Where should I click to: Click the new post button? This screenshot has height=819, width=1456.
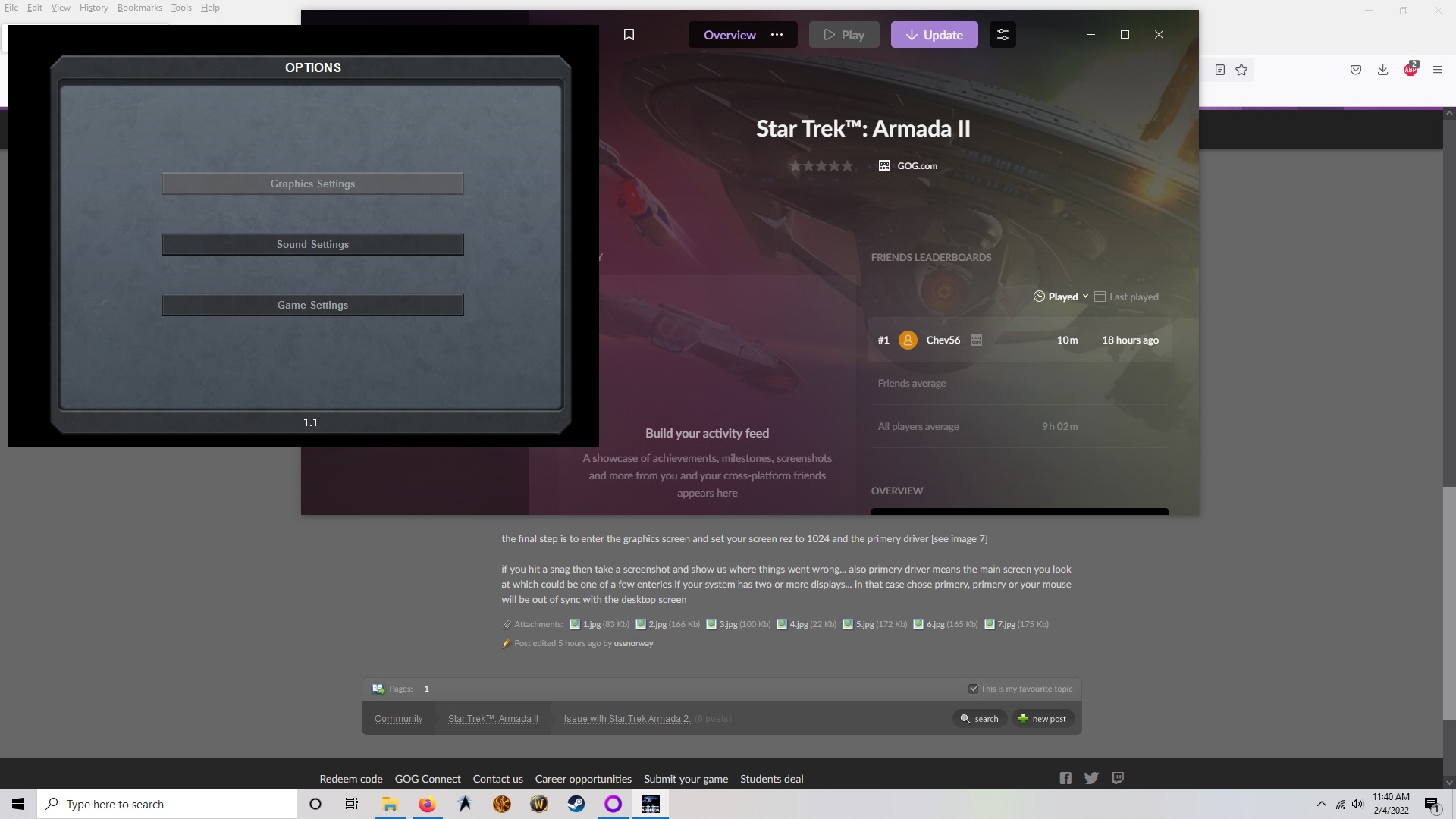(x=1043, y=719)
